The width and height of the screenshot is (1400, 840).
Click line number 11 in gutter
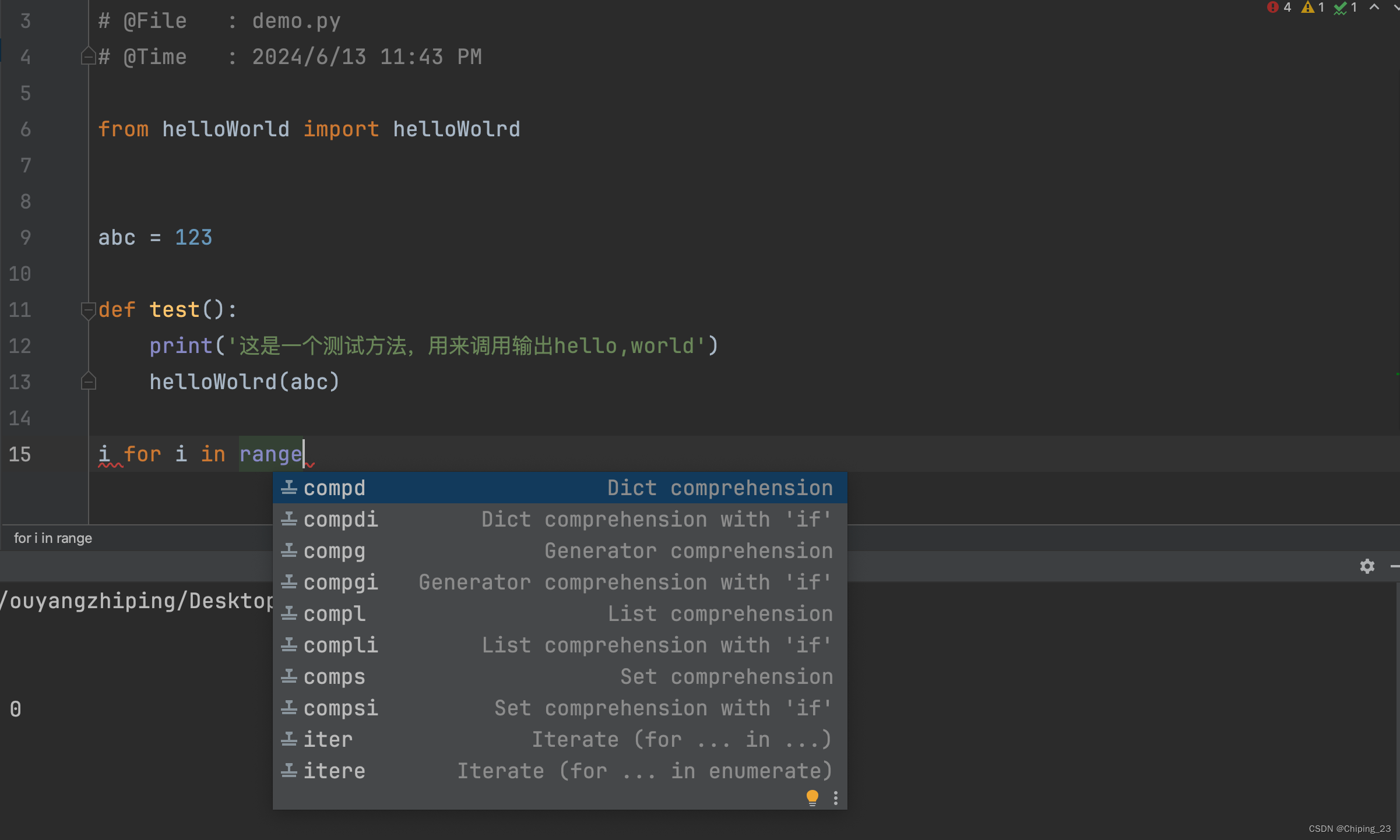[x=20, y=309]
